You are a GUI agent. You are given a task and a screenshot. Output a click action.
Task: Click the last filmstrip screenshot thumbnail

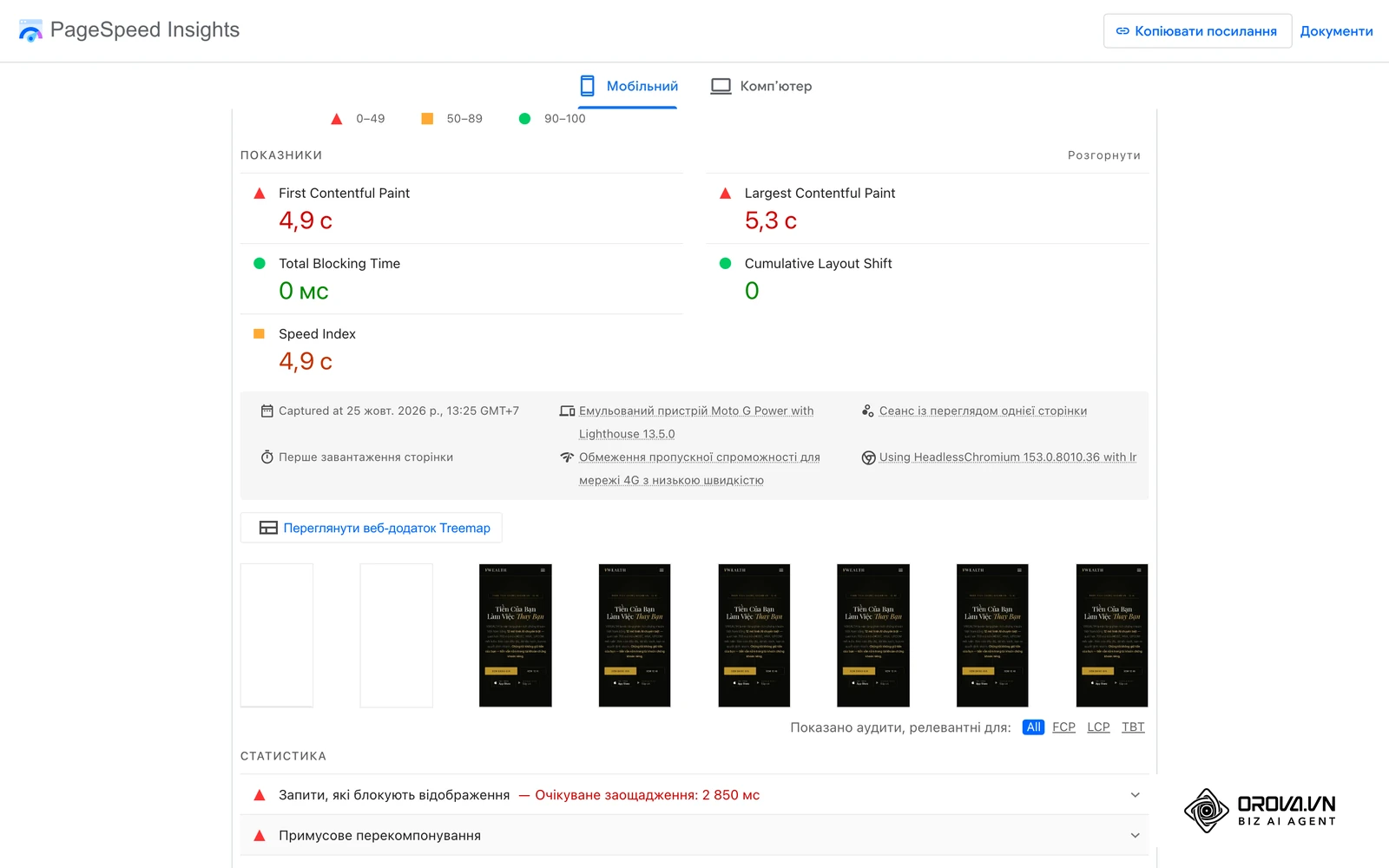[x=1112, y=635]
